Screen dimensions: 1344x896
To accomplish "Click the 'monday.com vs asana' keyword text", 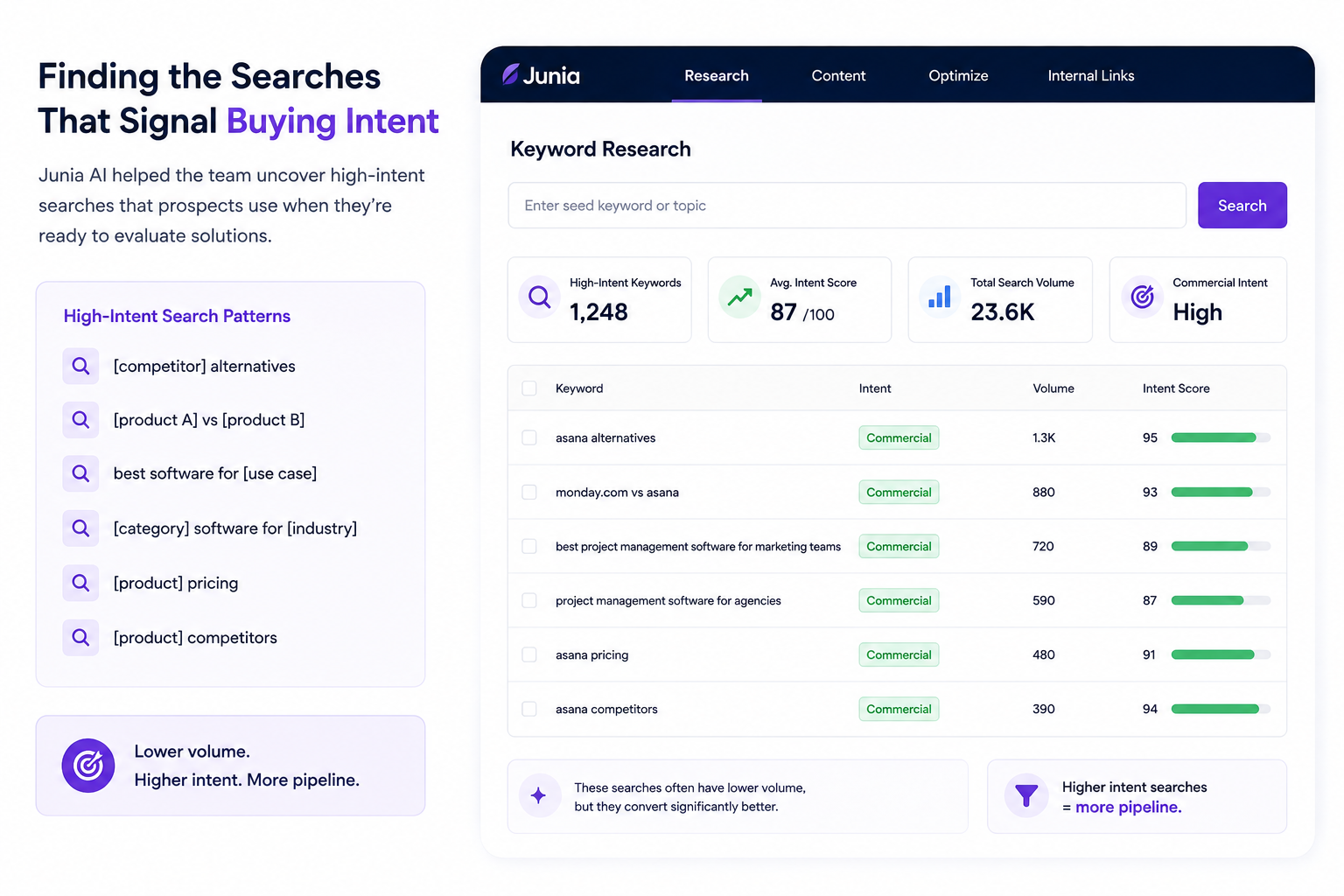I will [x=617, y=492].
